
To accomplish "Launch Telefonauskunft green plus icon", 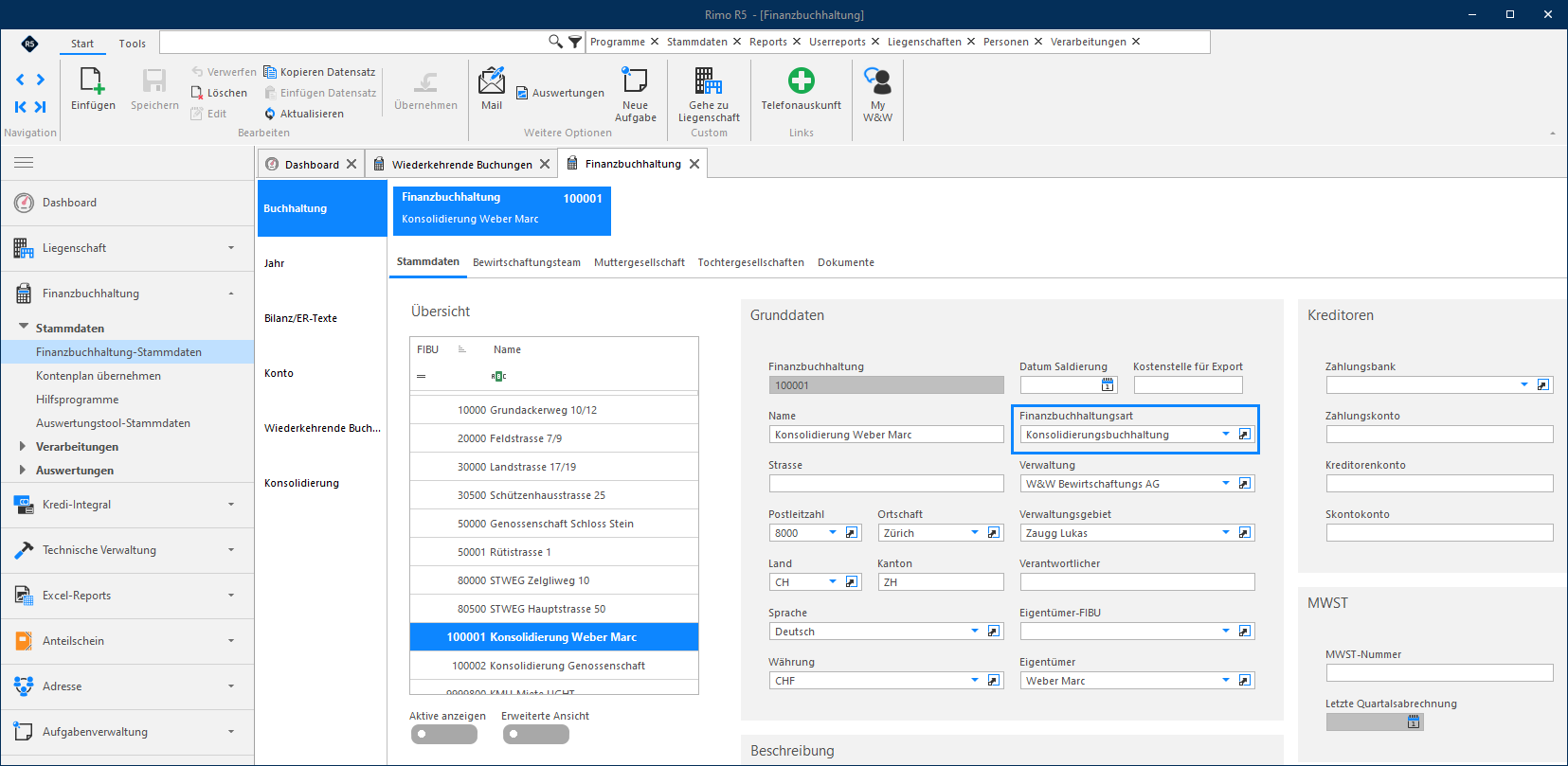I will (x=802, y=80).
